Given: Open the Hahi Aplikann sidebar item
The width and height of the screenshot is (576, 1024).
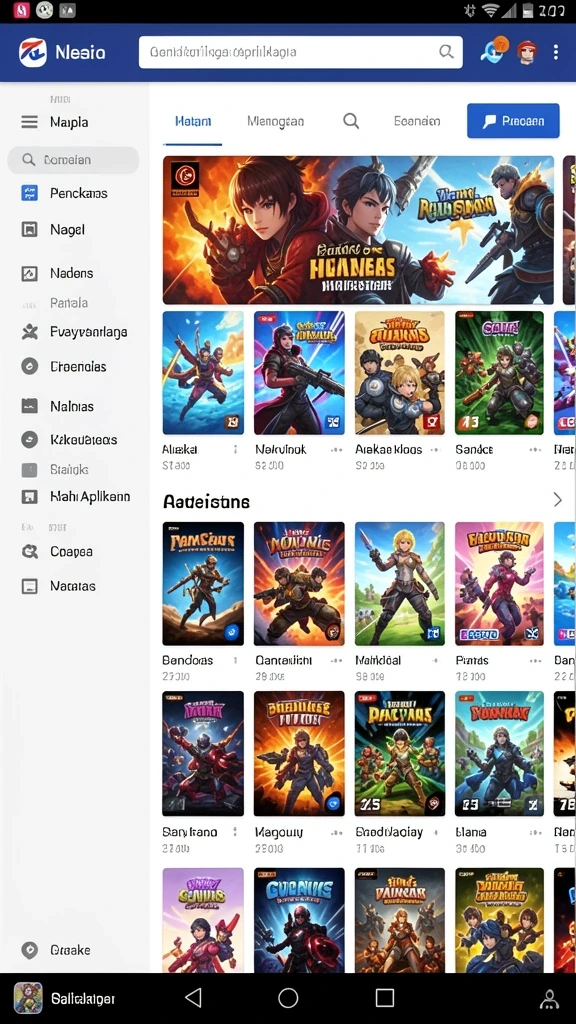Looking at the screenshot, I should point(90,496).
